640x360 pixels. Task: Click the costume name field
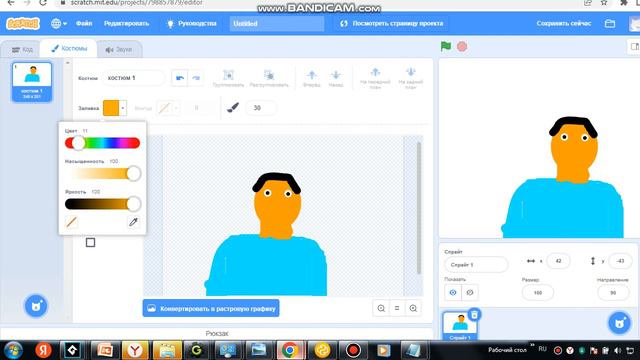133,78
